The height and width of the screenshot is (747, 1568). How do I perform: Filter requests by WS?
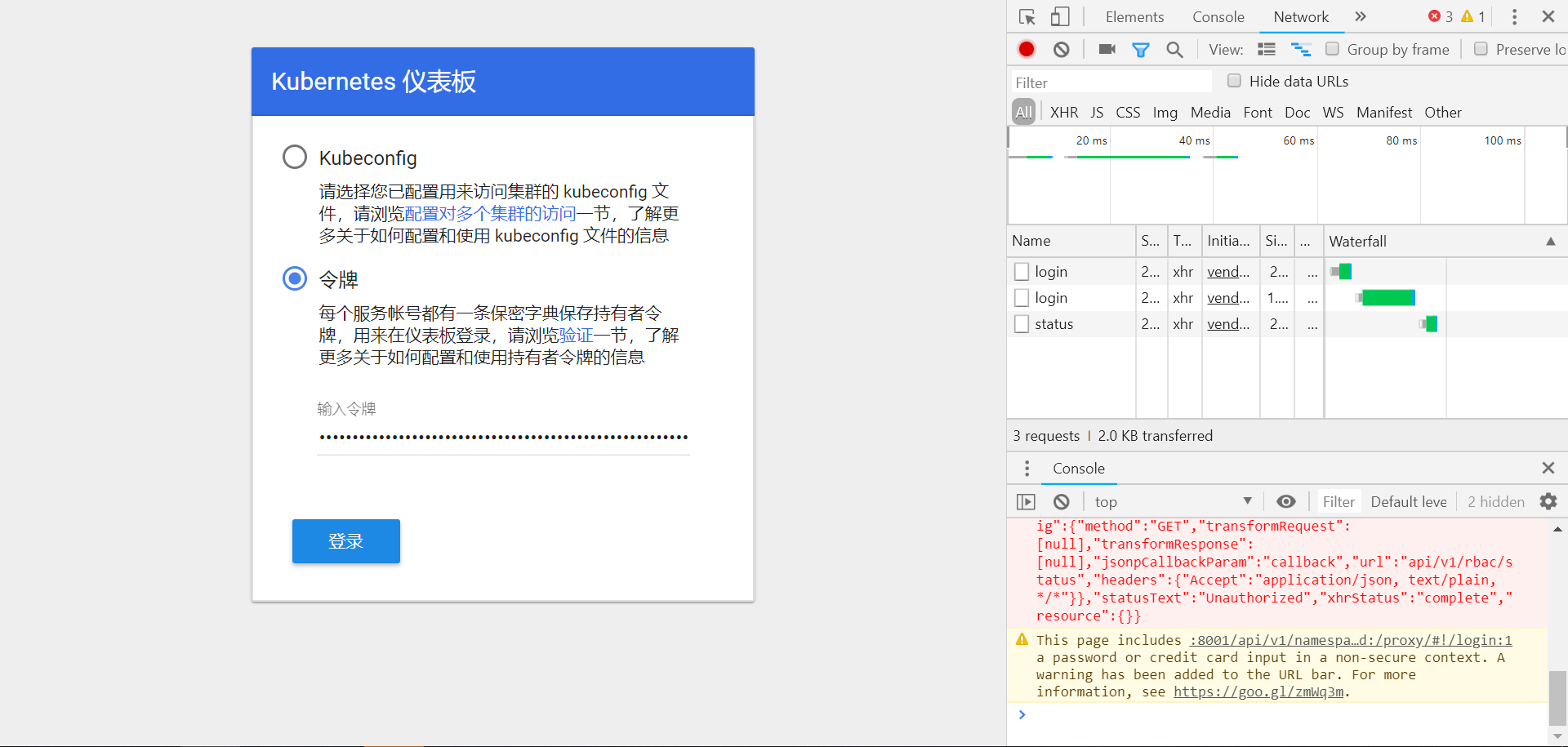point(1333,113)
